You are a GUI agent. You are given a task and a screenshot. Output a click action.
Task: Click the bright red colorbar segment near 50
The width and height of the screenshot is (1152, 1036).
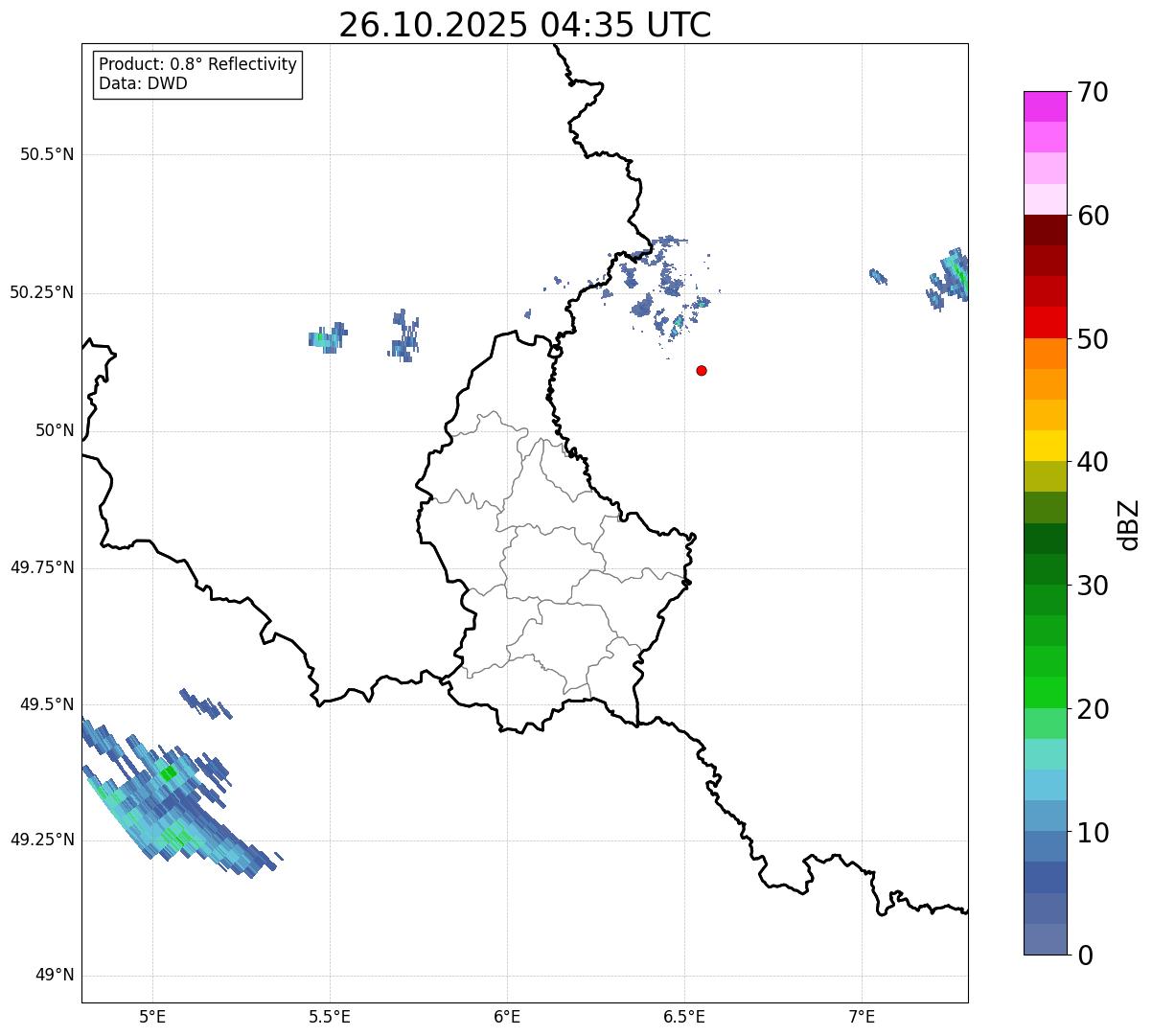1045,322
